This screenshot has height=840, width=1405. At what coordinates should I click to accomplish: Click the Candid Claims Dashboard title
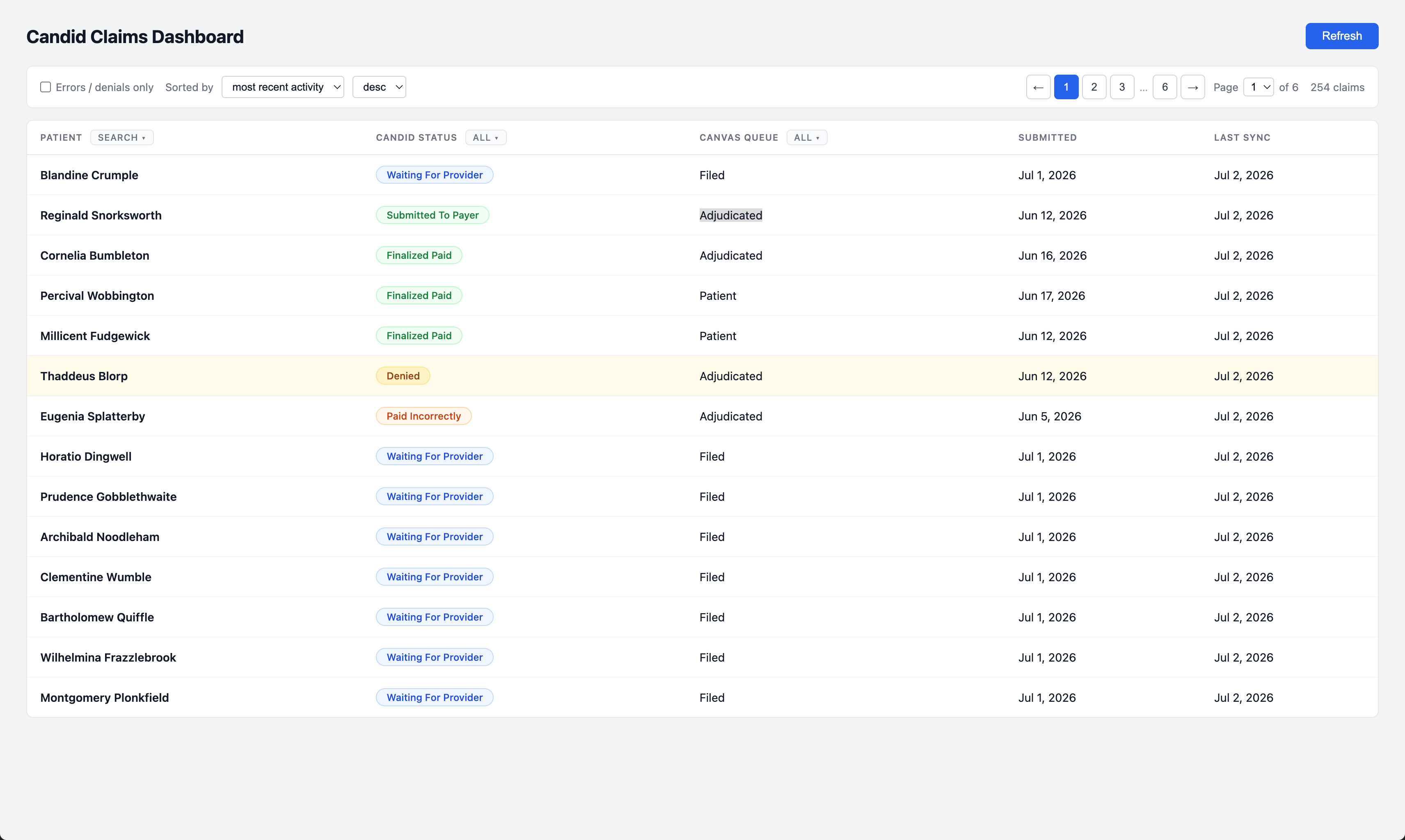(x=135, y=37)
